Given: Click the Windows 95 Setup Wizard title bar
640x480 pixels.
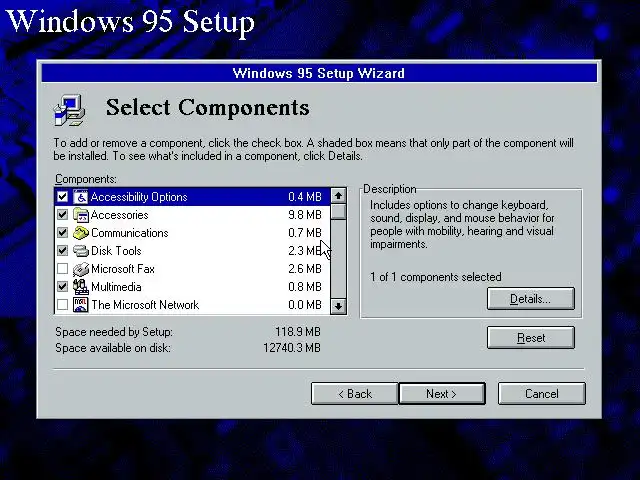Looking at the screenshot, I should tap(319, 73).
